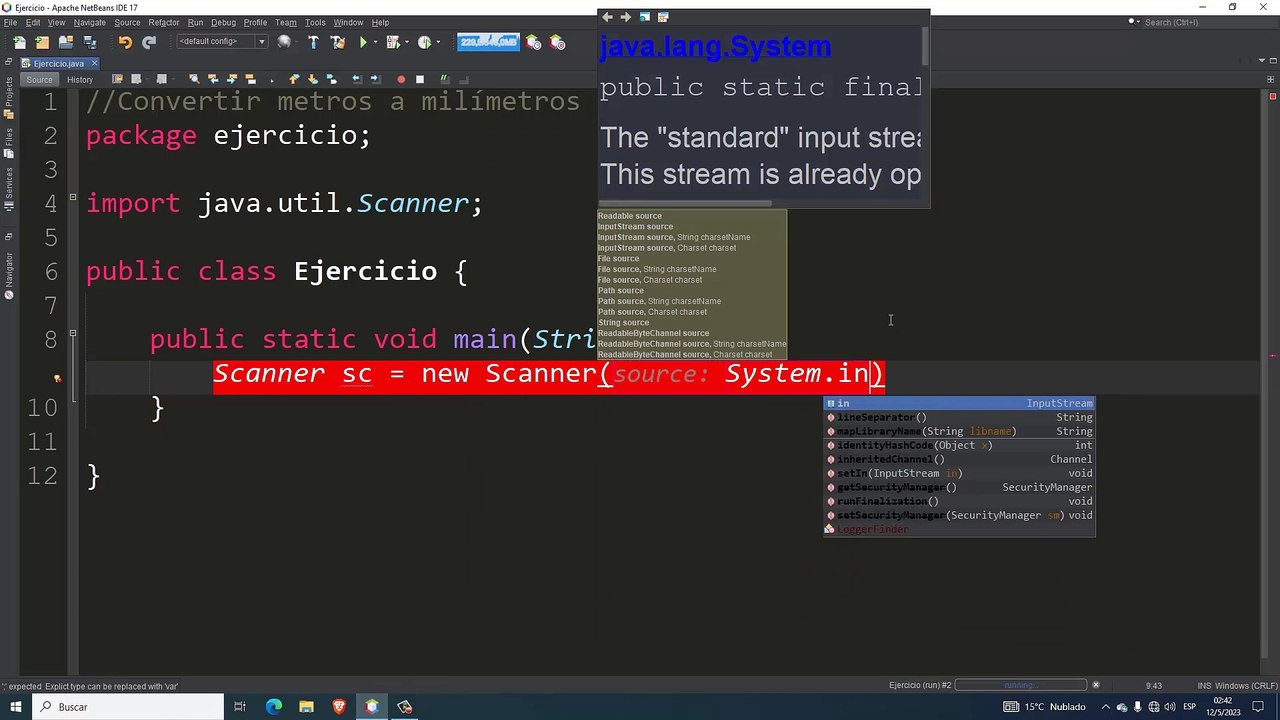
Task: Click the Redo arrow icon
Action: point(149,42)
